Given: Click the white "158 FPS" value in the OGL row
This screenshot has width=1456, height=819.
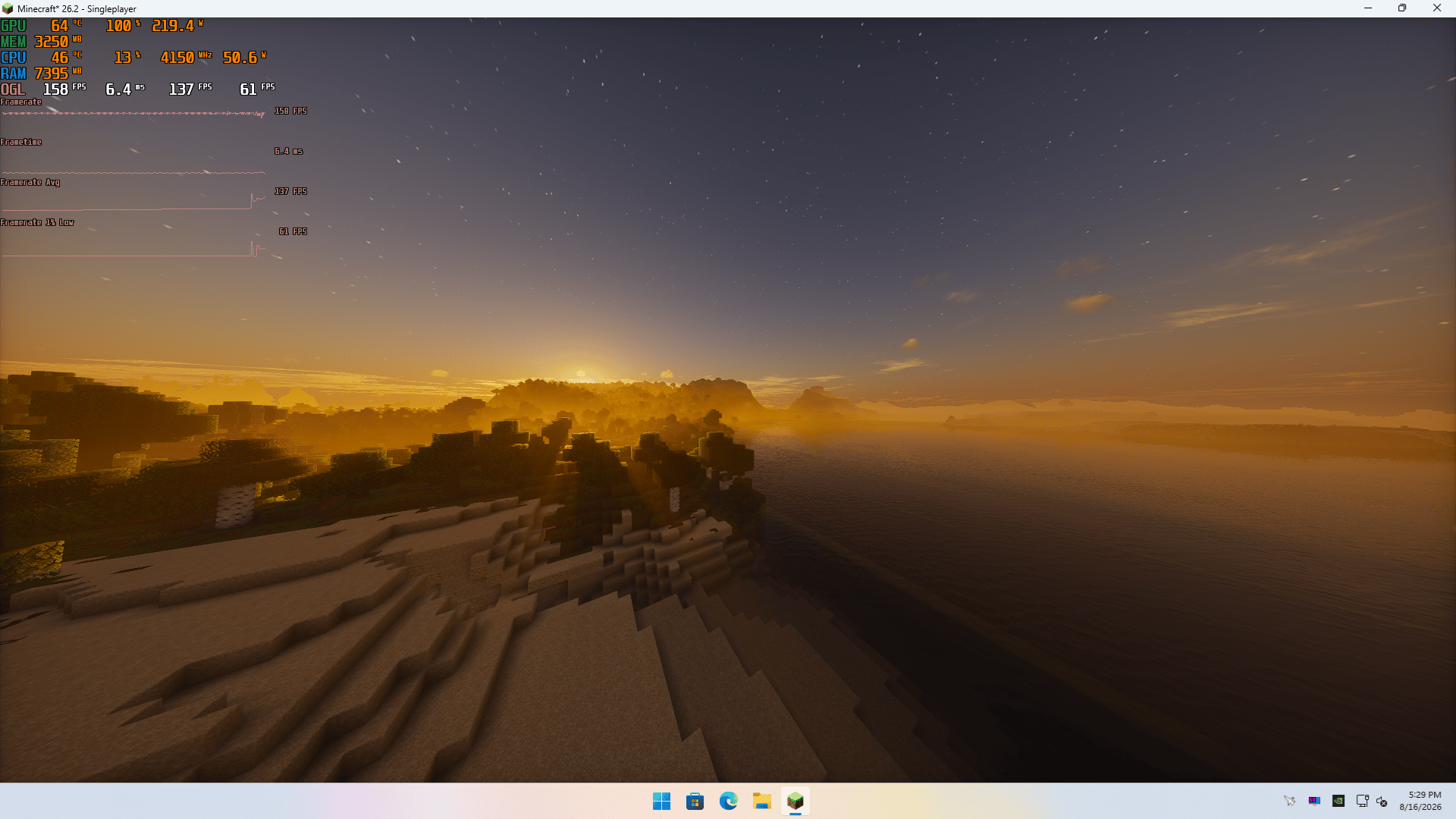Looking at the screenshot, I should (64, 89).
